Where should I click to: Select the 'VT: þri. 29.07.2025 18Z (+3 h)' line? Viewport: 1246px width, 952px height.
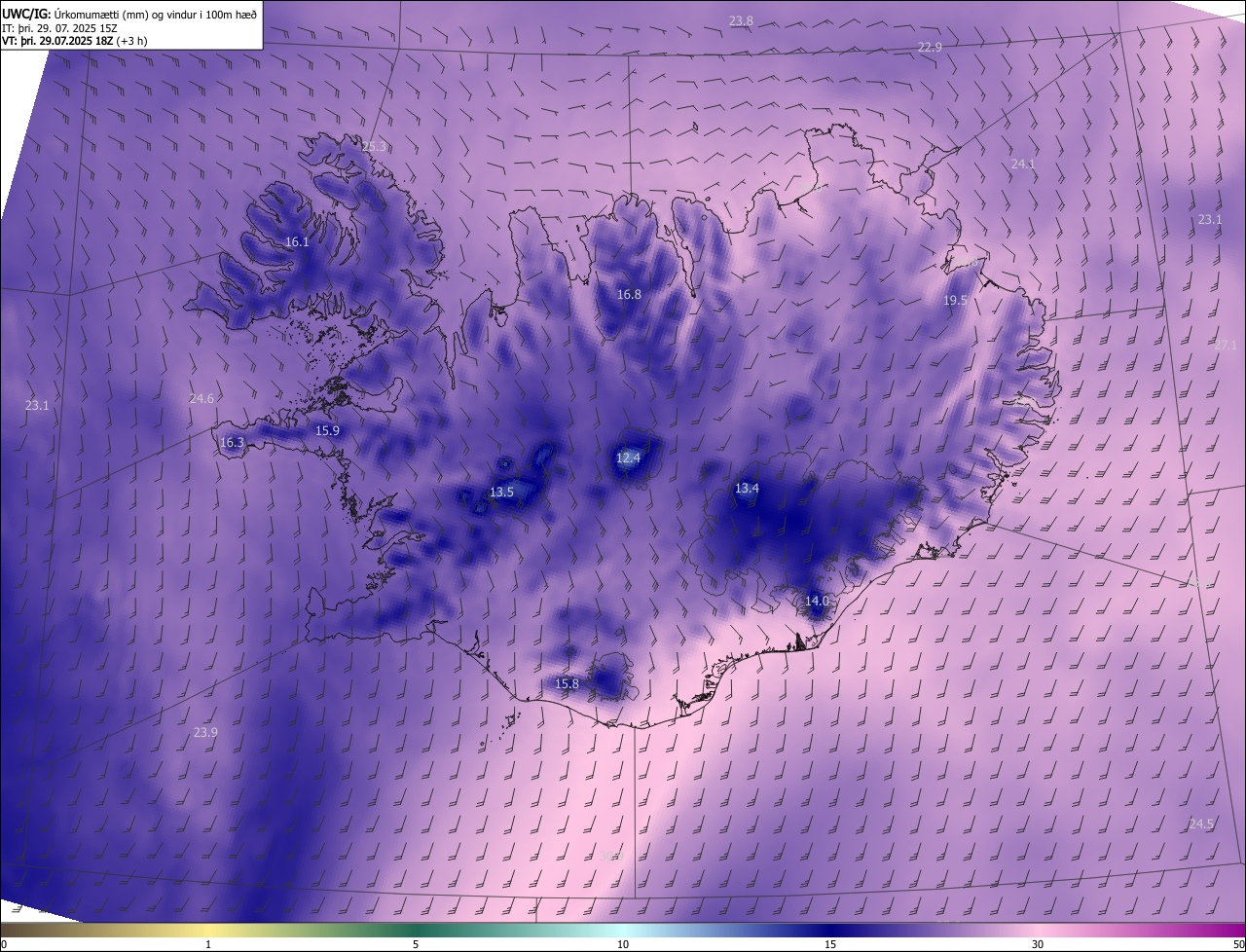click(75, 41)
